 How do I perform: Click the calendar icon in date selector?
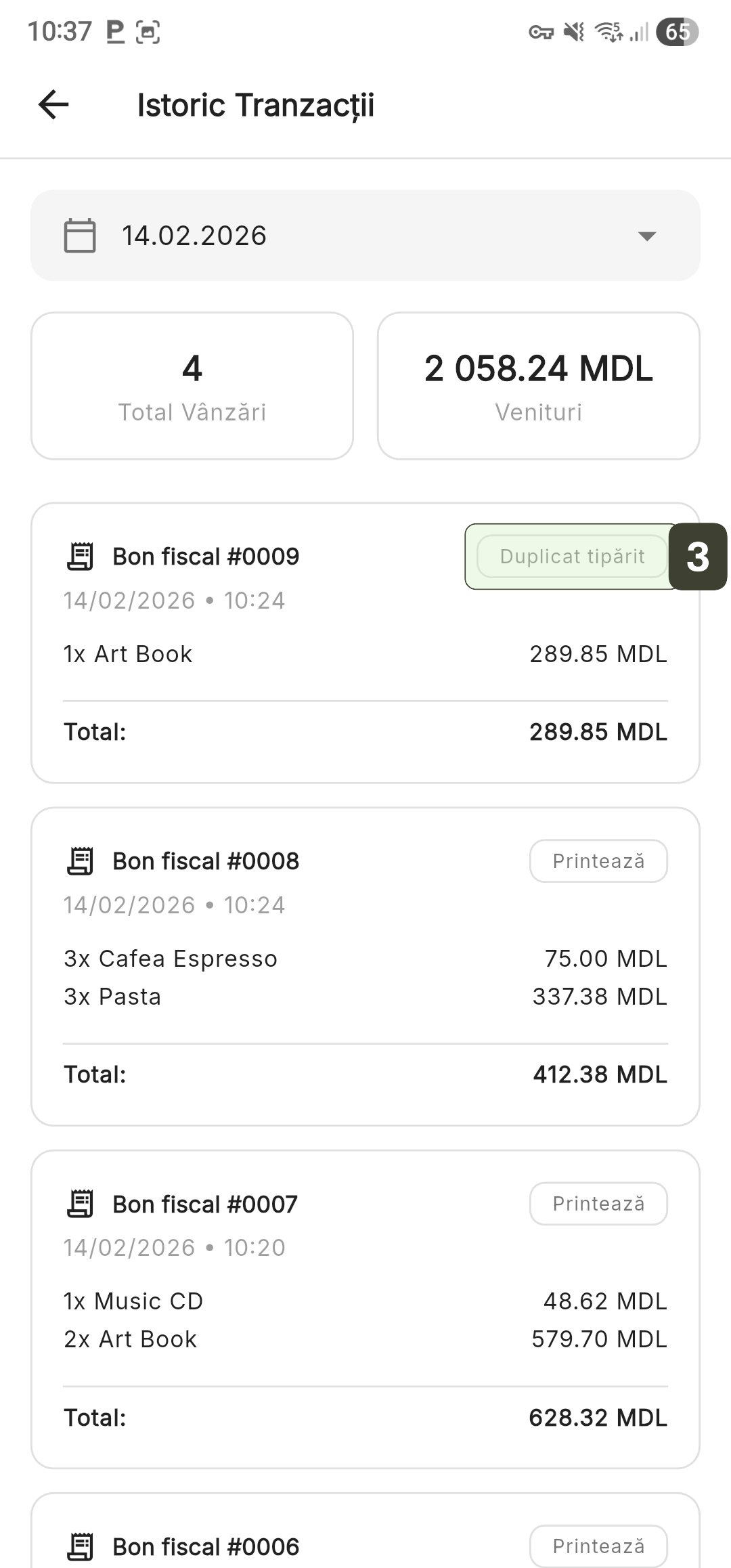[80, 236]
